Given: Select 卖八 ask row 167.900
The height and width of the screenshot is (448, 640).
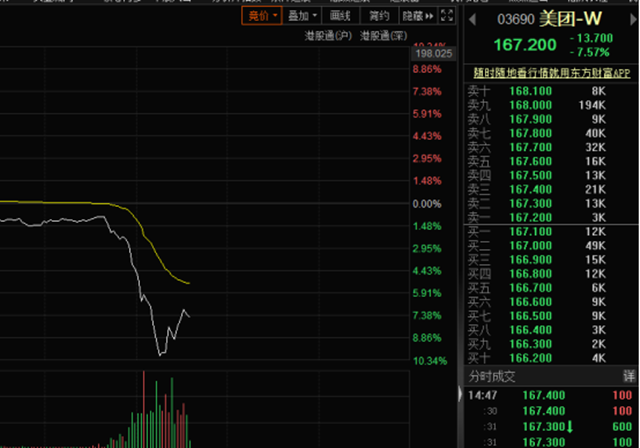Looking at the screenshot, I should click(x=551, y=119).
